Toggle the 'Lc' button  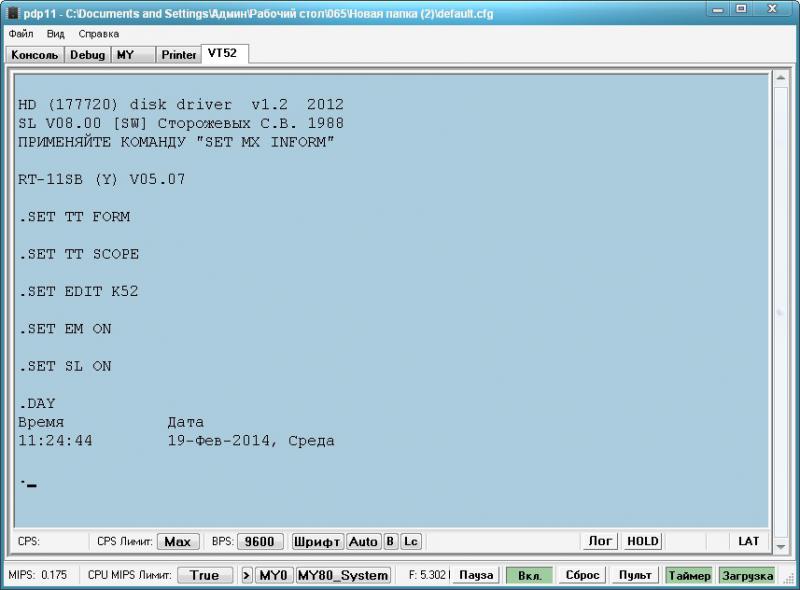pyautogui.click(x=411, y=541)
